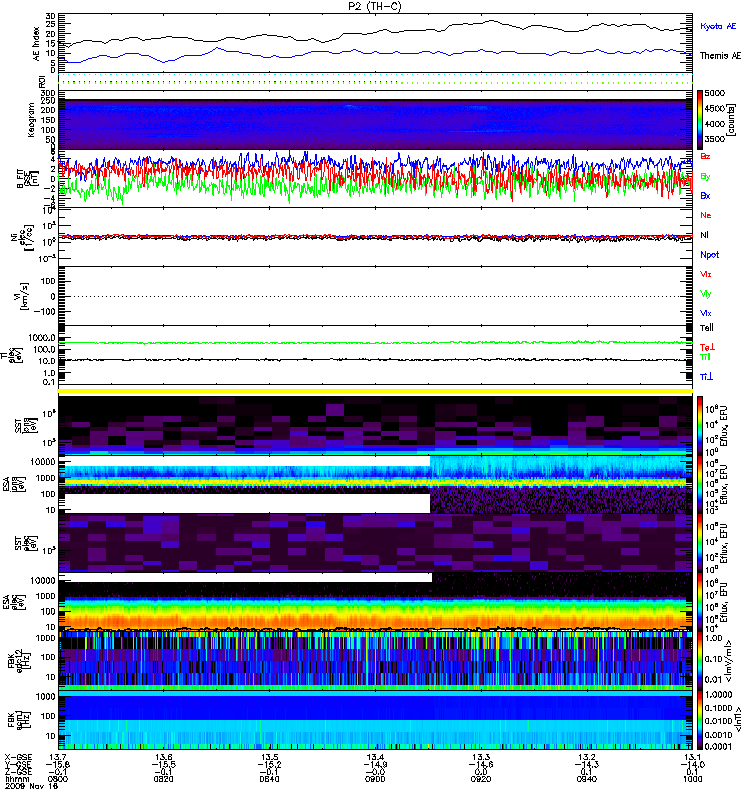The image size is (750, 800).
Task: Click the ESA ion Eflux color bar
Action: click(700, 484)
